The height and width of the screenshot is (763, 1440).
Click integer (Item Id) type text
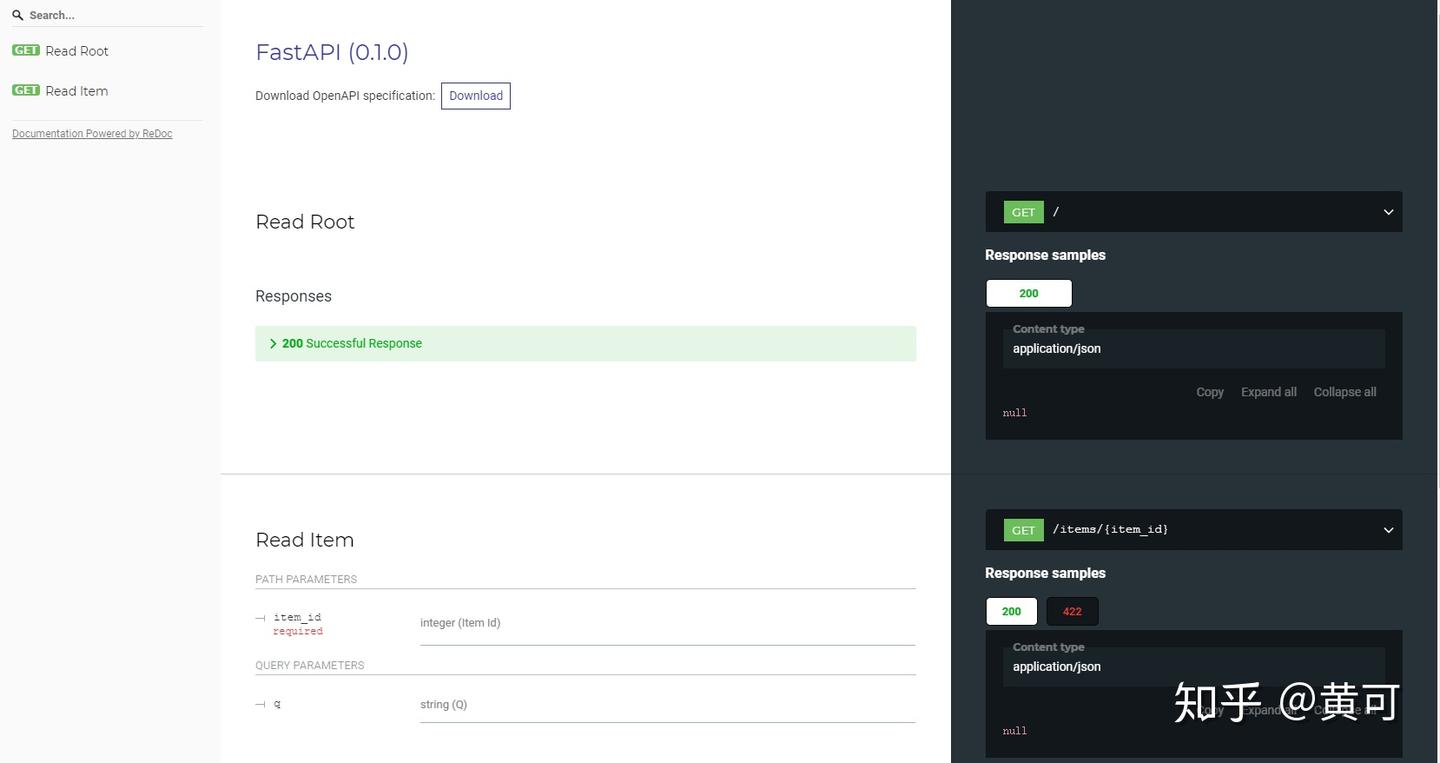tap(460, 623)
